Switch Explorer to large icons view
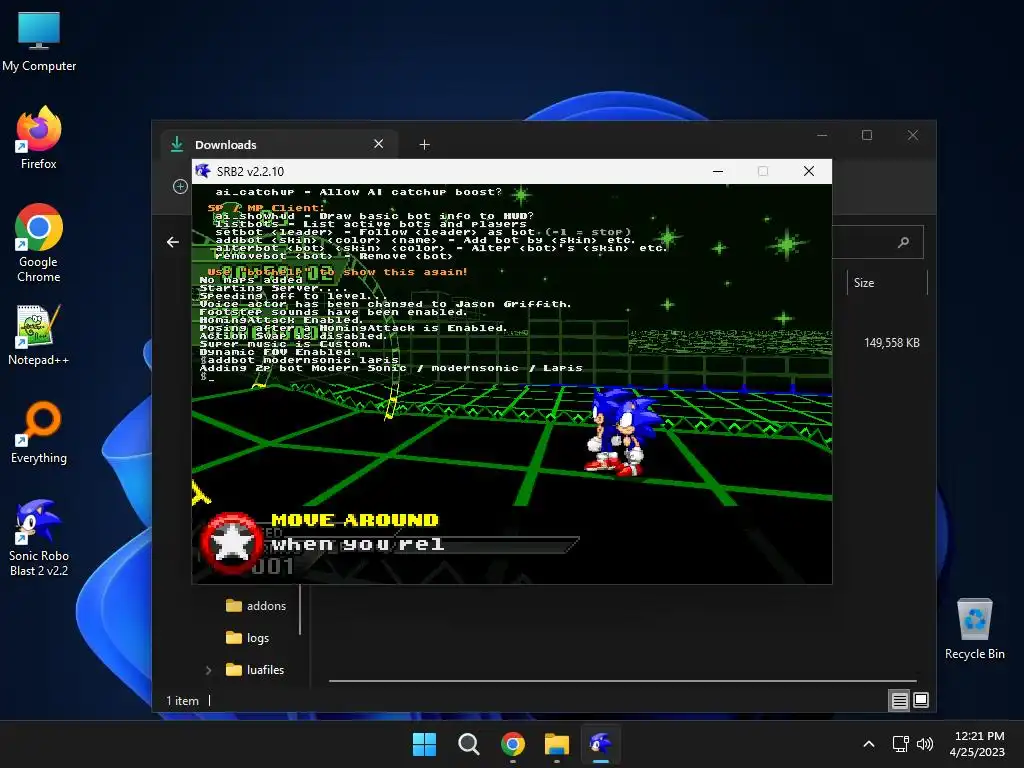Image resolution: width=1024 pixels, height=768 pixels. 921,701
